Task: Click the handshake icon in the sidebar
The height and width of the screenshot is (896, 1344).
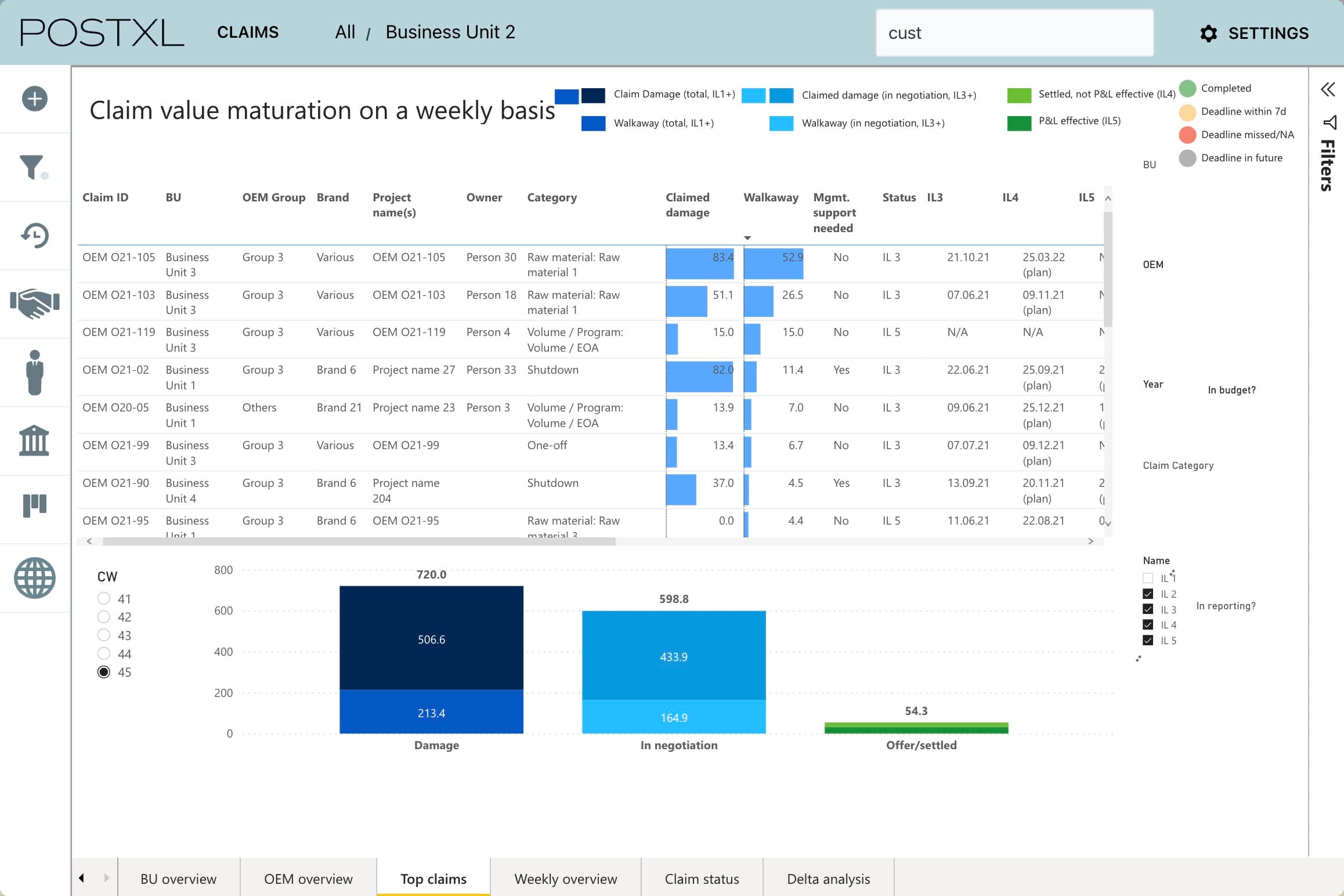Action: click(x=34, y=304)
